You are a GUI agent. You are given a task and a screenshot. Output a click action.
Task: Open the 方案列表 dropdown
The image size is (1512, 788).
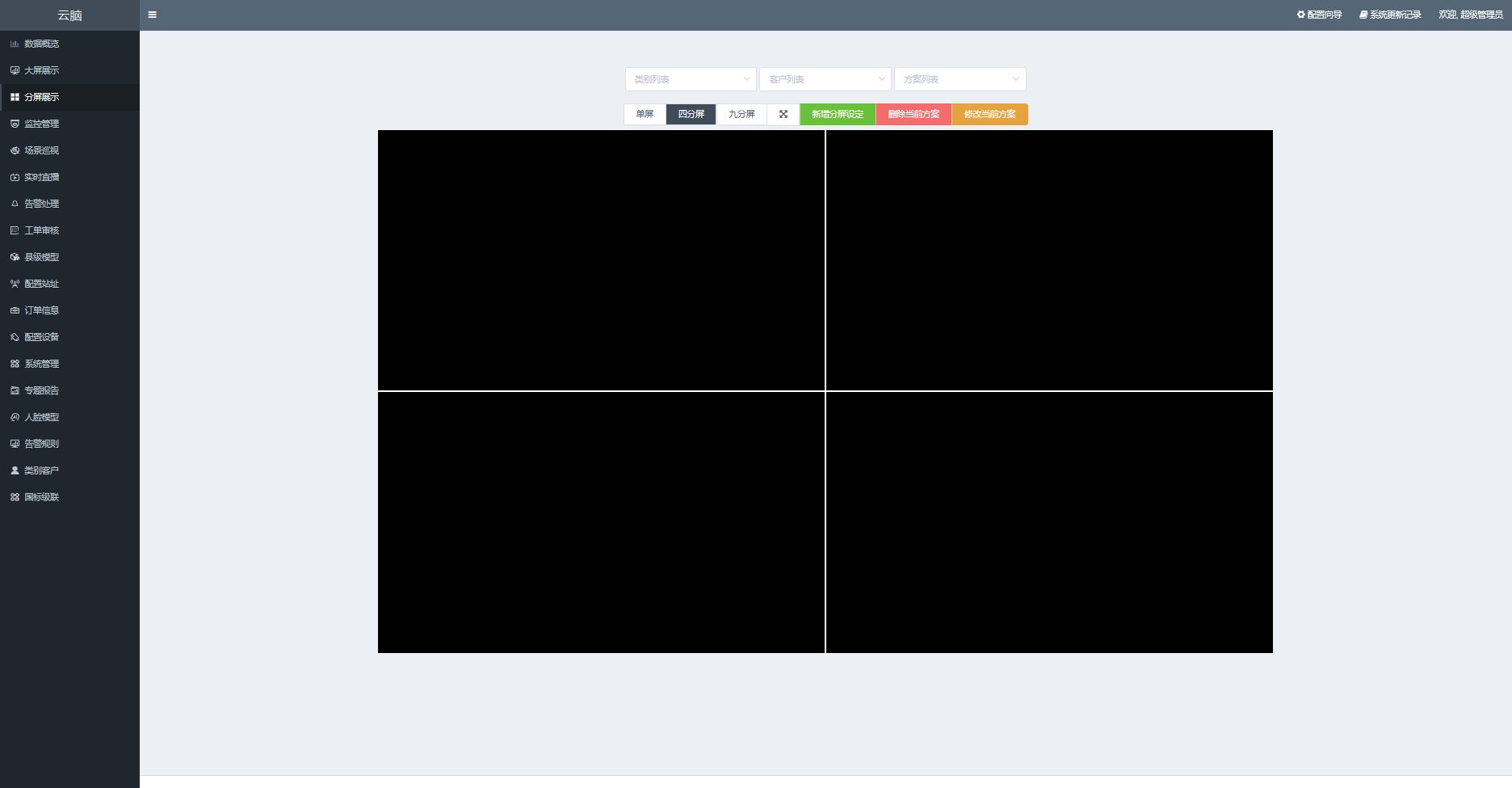[x=960, y=79]
